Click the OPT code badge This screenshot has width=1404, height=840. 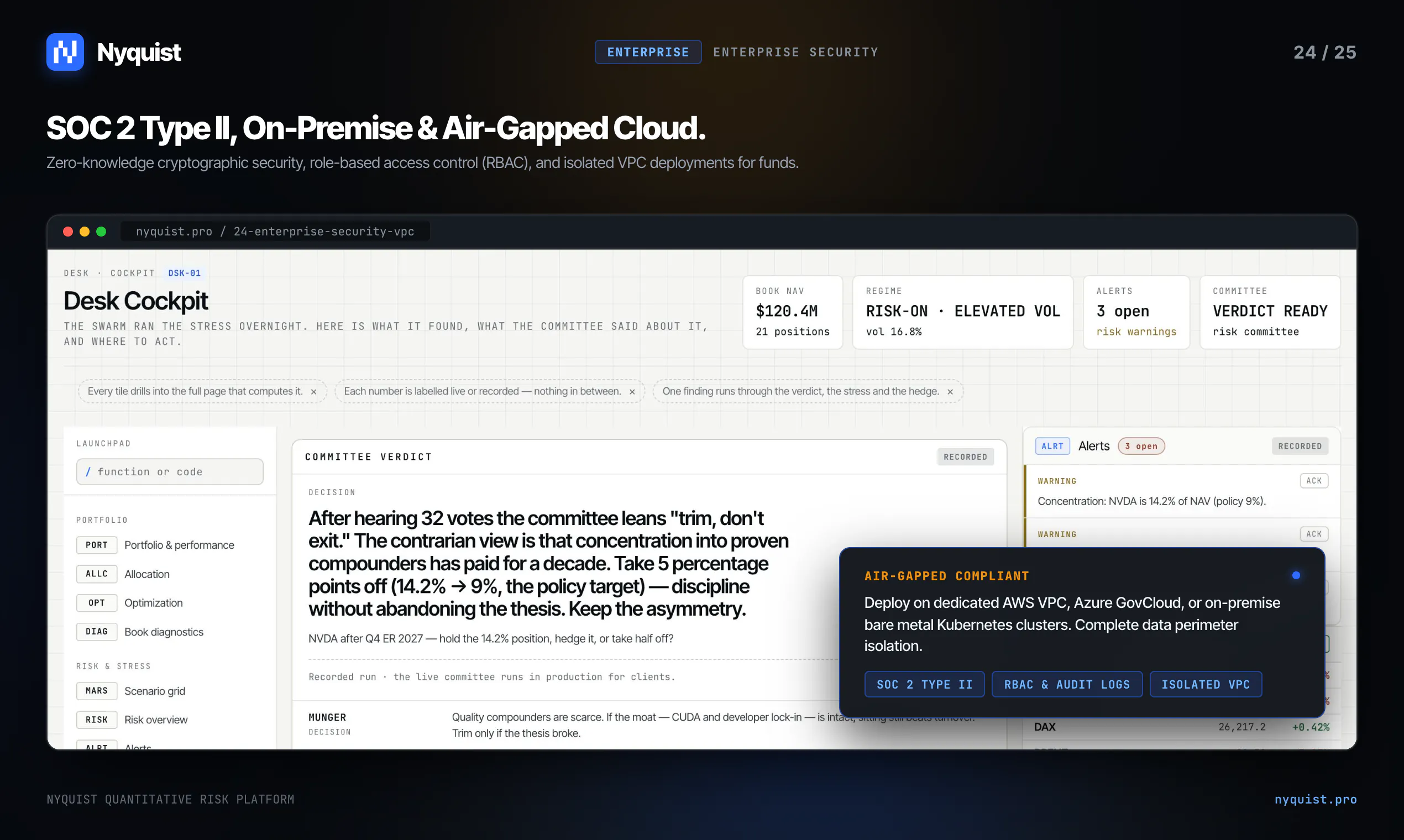(x=97, y=603)
